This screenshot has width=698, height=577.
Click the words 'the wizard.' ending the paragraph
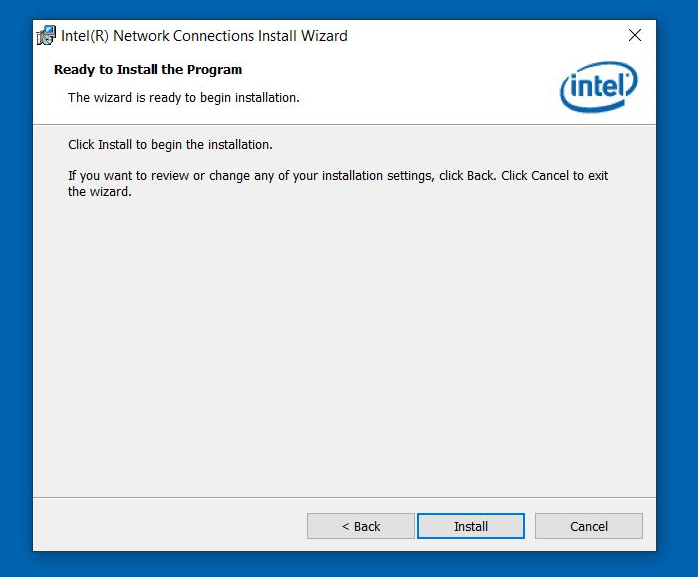click(x=100, y=192)
